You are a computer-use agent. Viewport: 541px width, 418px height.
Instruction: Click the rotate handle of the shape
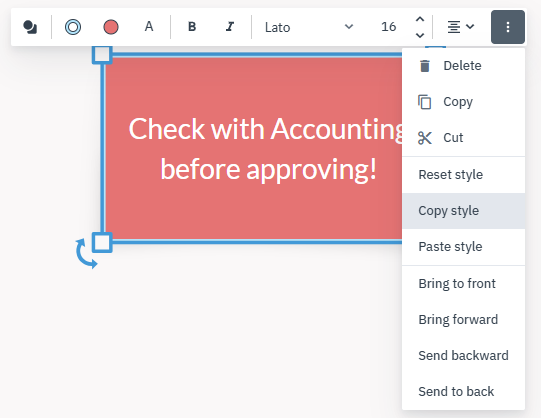pyautogui.click(x=86, y=253)
